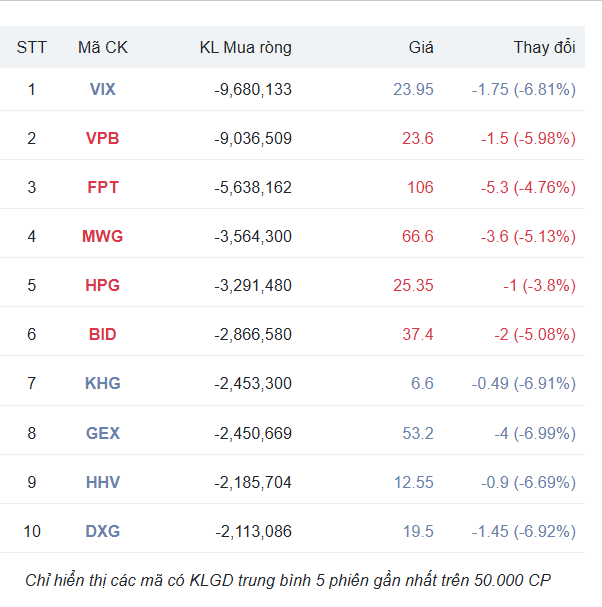Select net volume -2,866,580 for BID
602x607 pixels.
click(253, 335)
